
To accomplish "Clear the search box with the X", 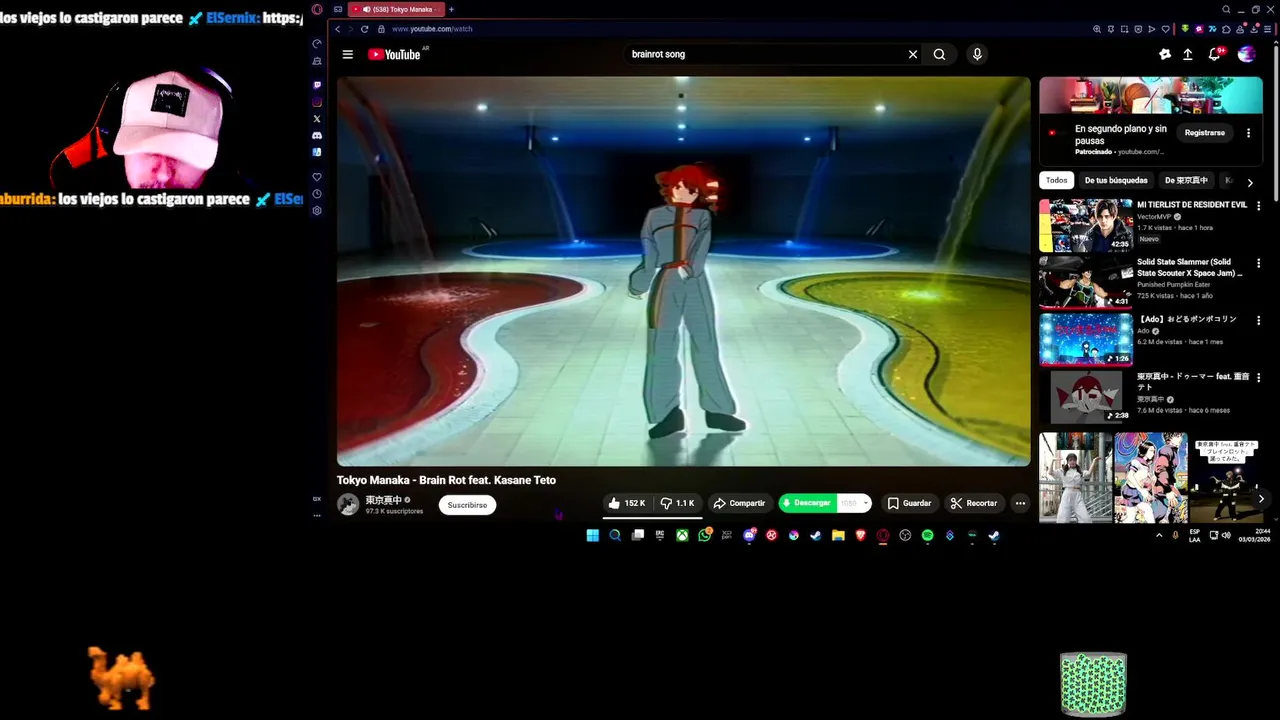I will 912,54.
